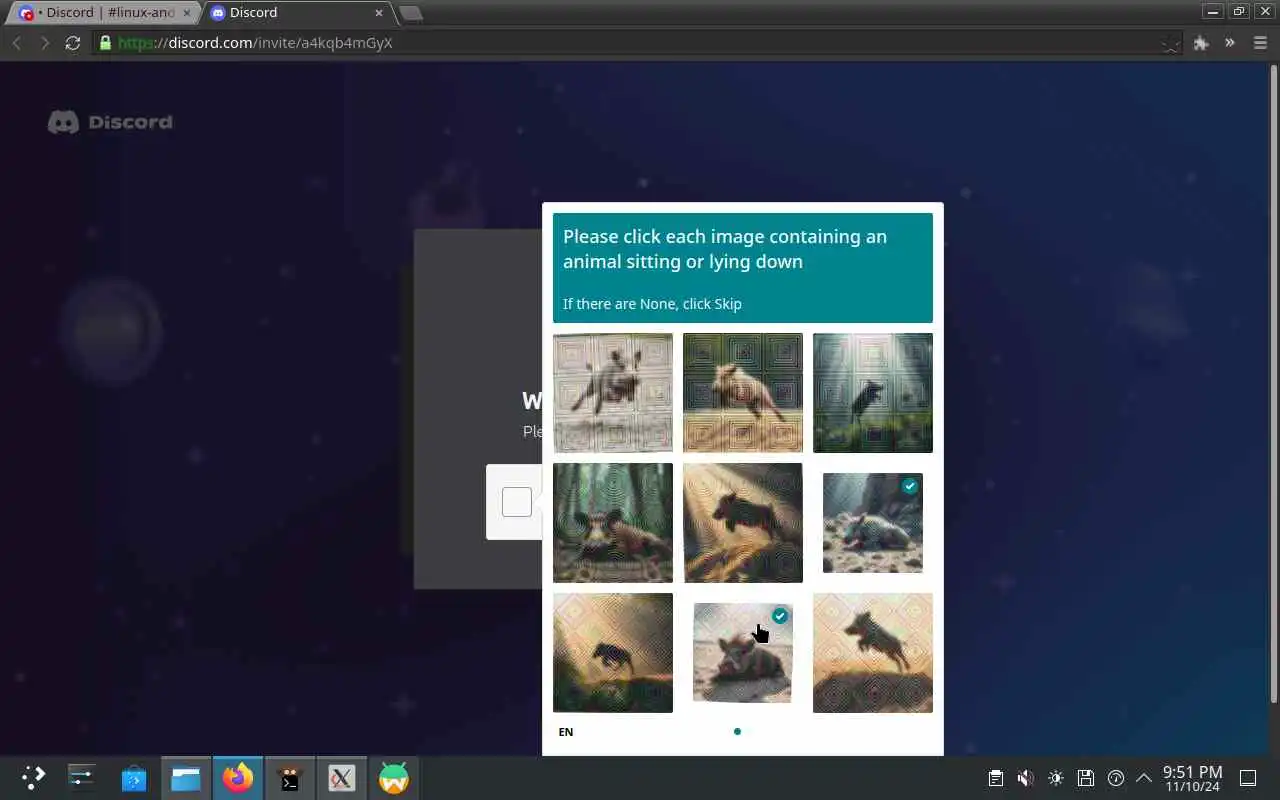The image size is (1280, 800).
Task: Go forward in browser history
Action: pyautogui.click(x=44, y=43)
